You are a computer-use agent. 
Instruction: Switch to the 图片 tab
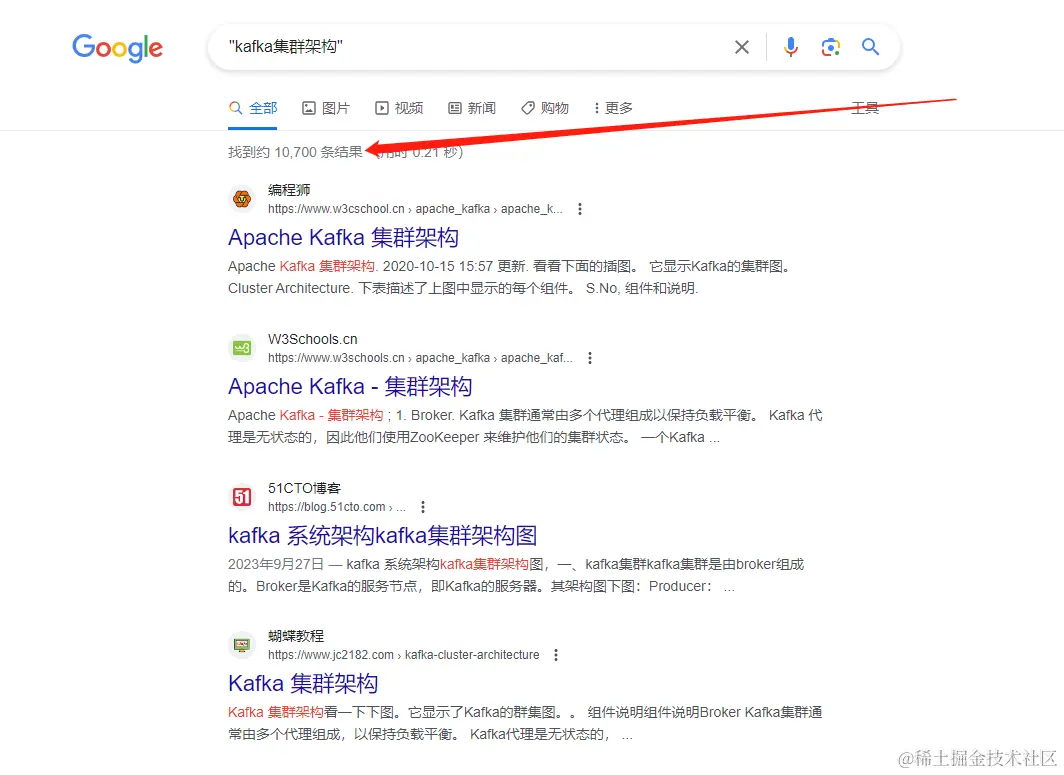click(x=326, y=108)
